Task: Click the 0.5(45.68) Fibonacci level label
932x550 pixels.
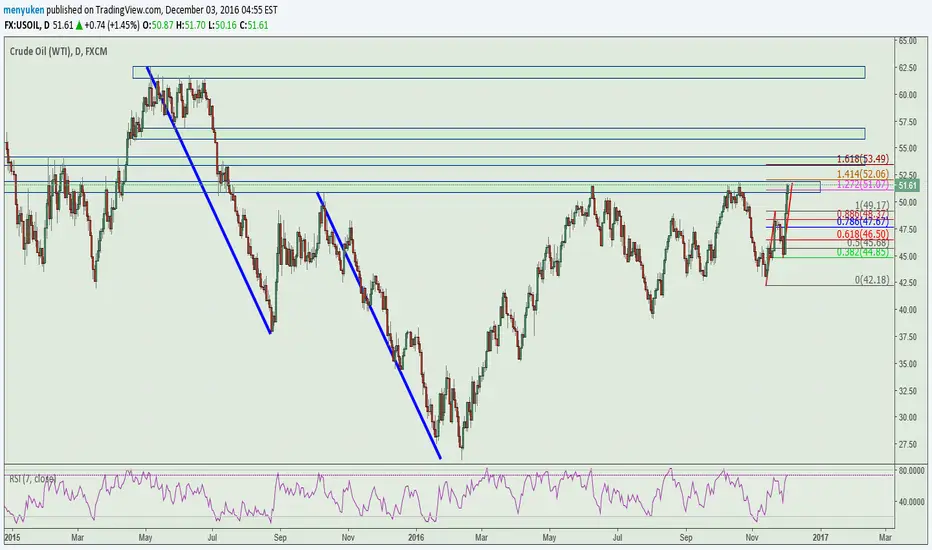Action: coord(868,243)
